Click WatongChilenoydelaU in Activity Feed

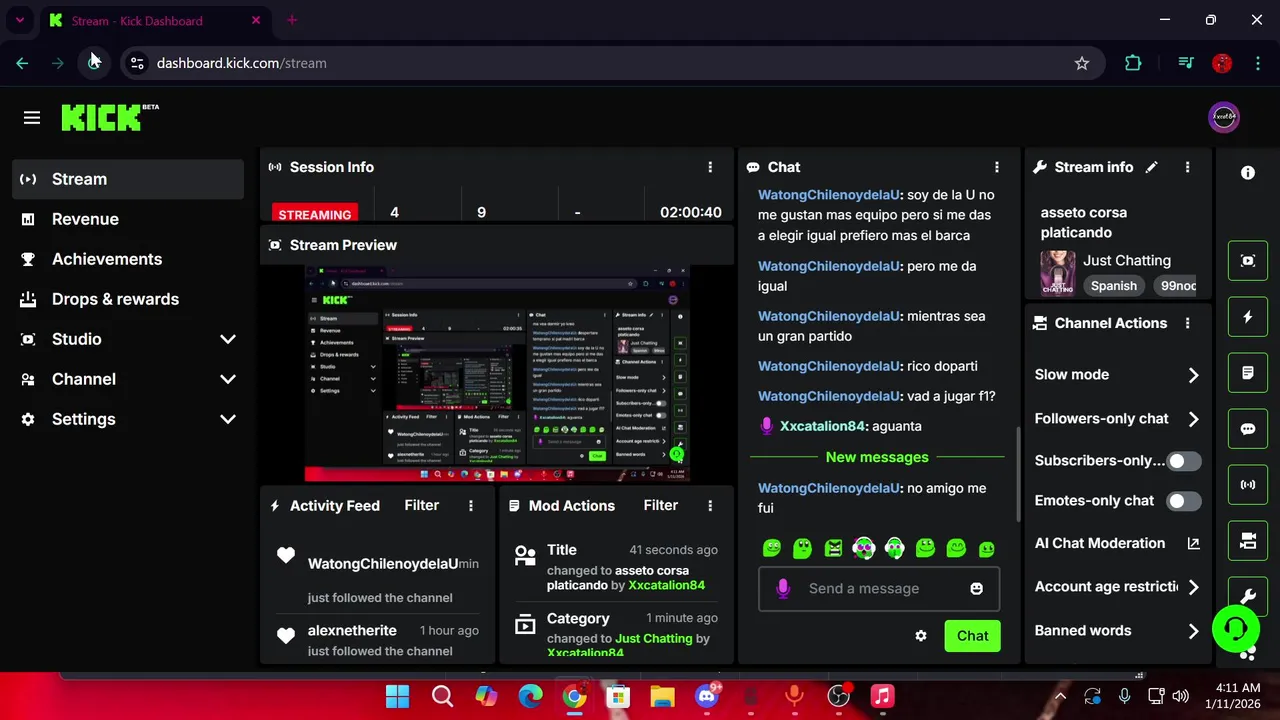point(383,564)
